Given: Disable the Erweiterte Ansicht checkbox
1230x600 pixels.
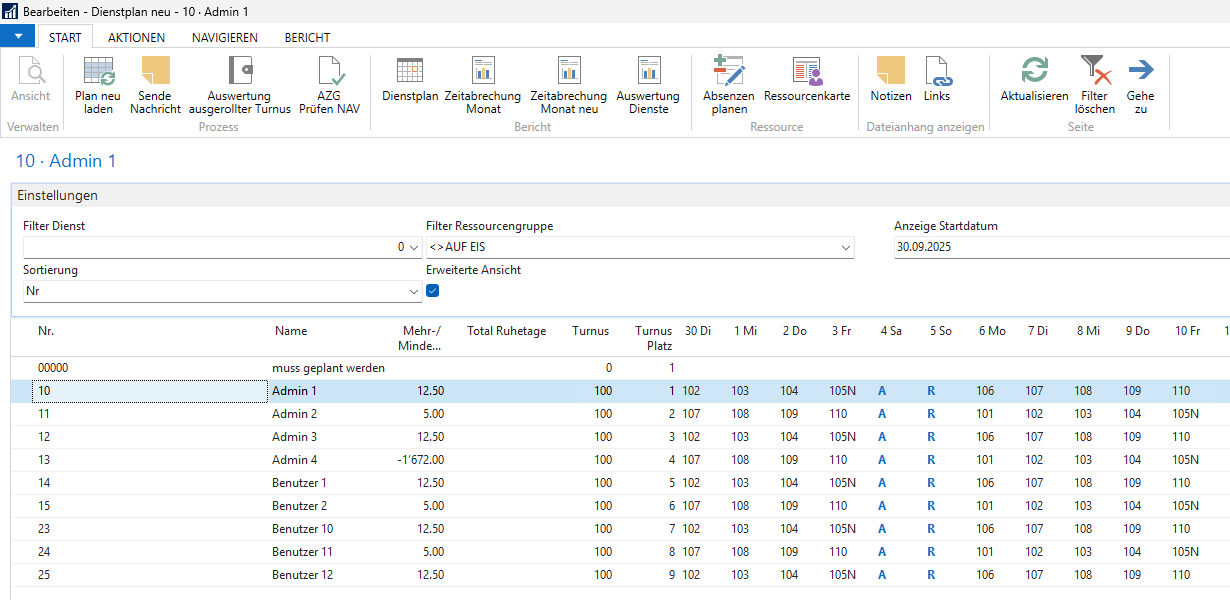Looking at the screenshot, I should (x=433, y=291).
